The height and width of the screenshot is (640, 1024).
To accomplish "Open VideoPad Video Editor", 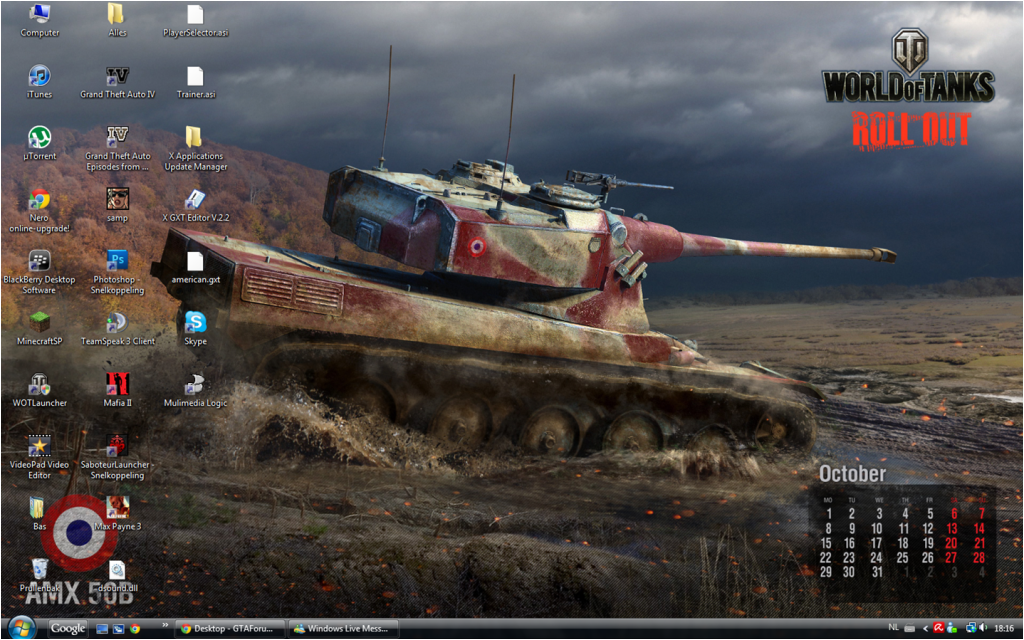I will tap(39, 457).
